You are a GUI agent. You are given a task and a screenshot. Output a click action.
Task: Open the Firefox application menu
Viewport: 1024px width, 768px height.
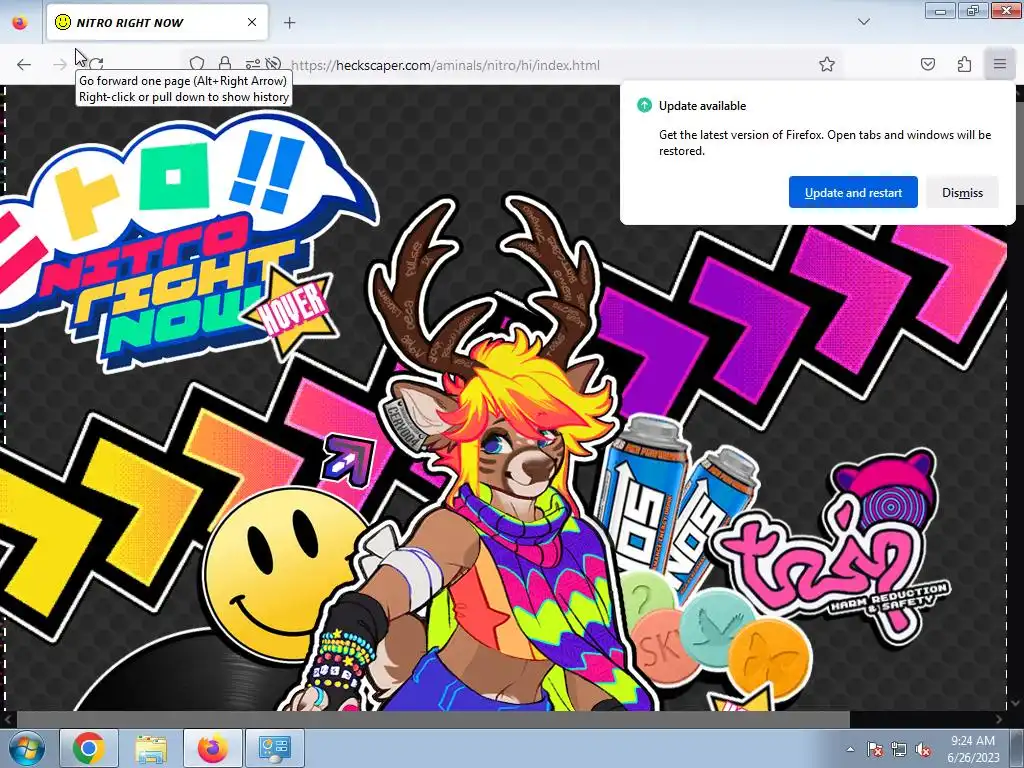tap(999, 64)
